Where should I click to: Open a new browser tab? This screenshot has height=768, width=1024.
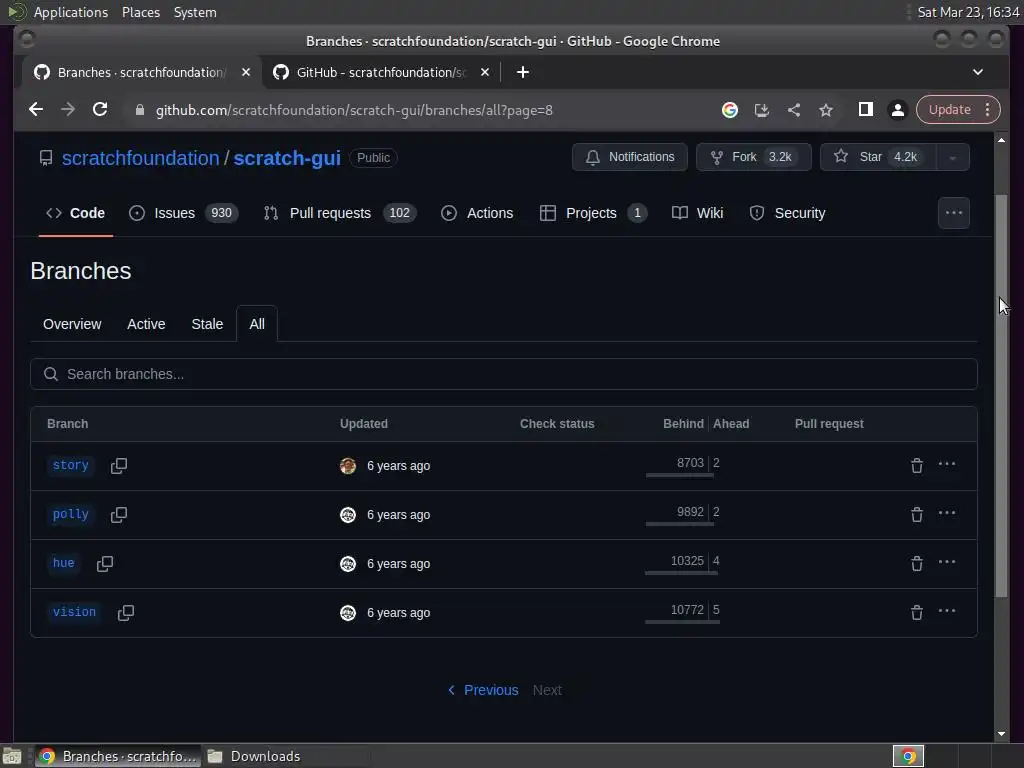[x=522, y=72]
